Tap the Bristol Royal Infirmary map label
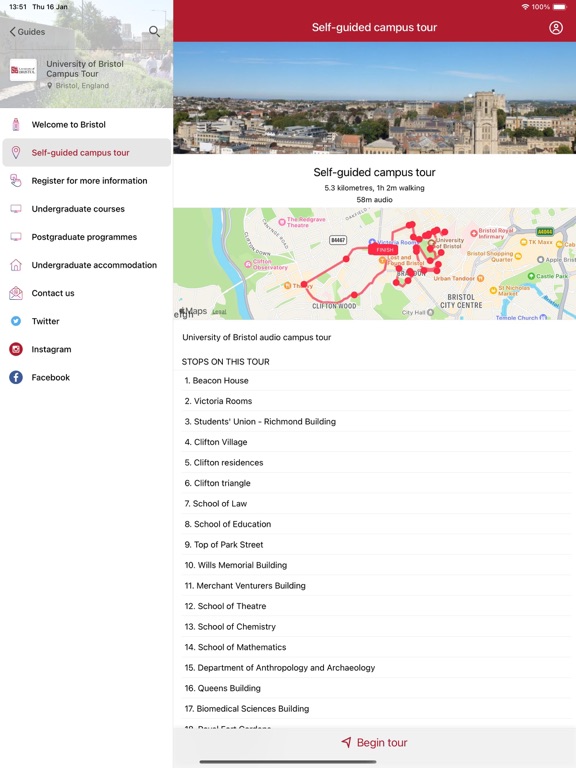 pos(496,233)
